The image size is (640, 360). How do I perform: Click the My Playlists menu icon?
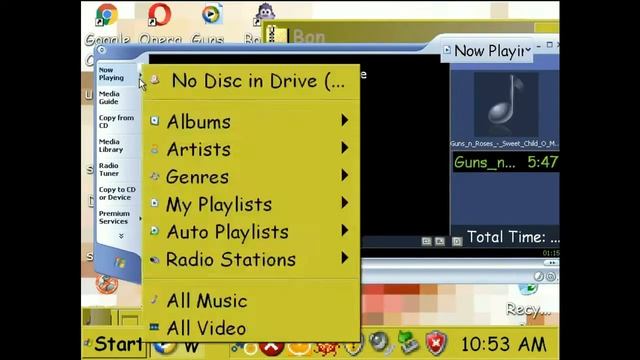tap(155, 203)
